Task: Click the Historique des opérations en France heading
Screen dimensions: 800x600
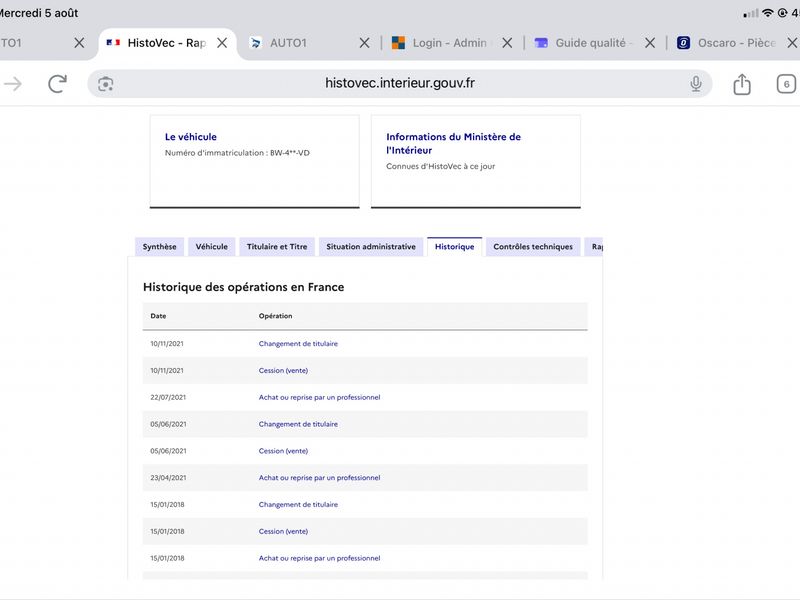Action: click(x=243, y=287)
